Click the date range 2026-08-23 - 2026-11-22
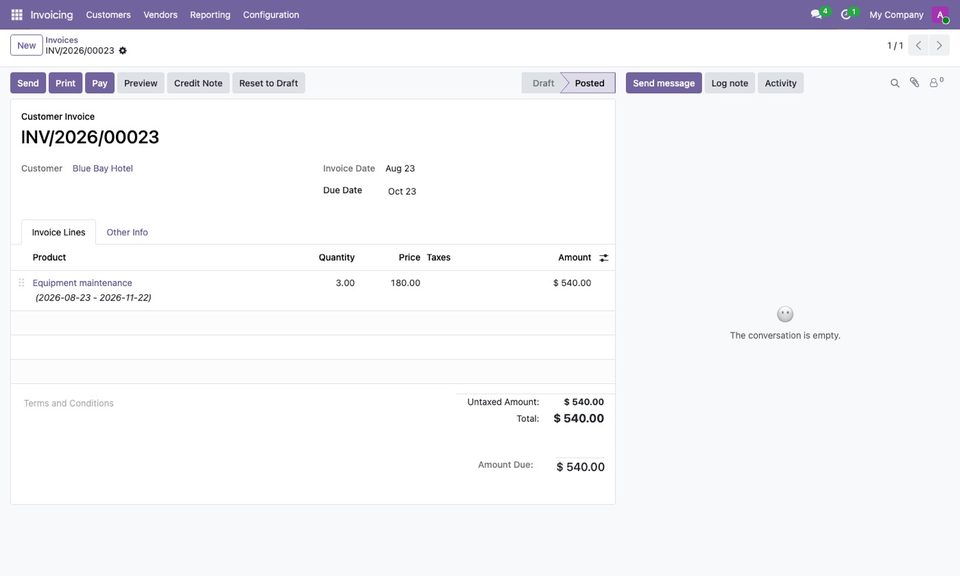This screenshot has width=960, height=576. 93,297
